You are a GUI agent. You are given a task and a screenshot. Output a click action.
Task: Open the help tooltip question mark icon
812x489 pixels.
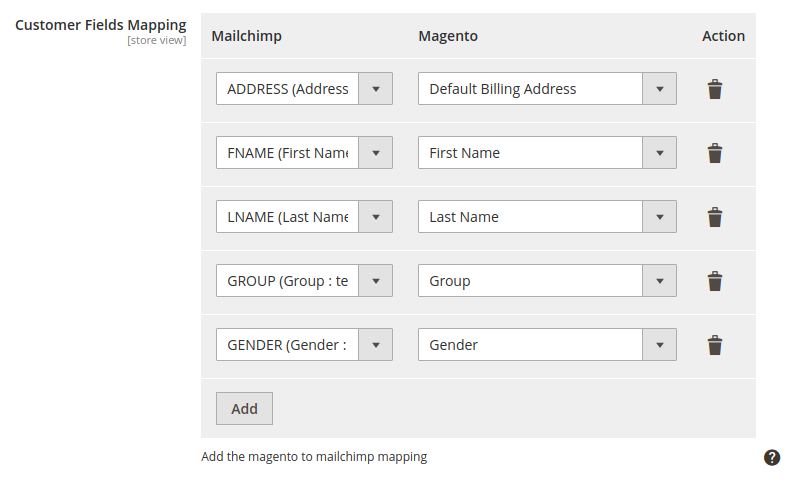(x=772, y=457)
